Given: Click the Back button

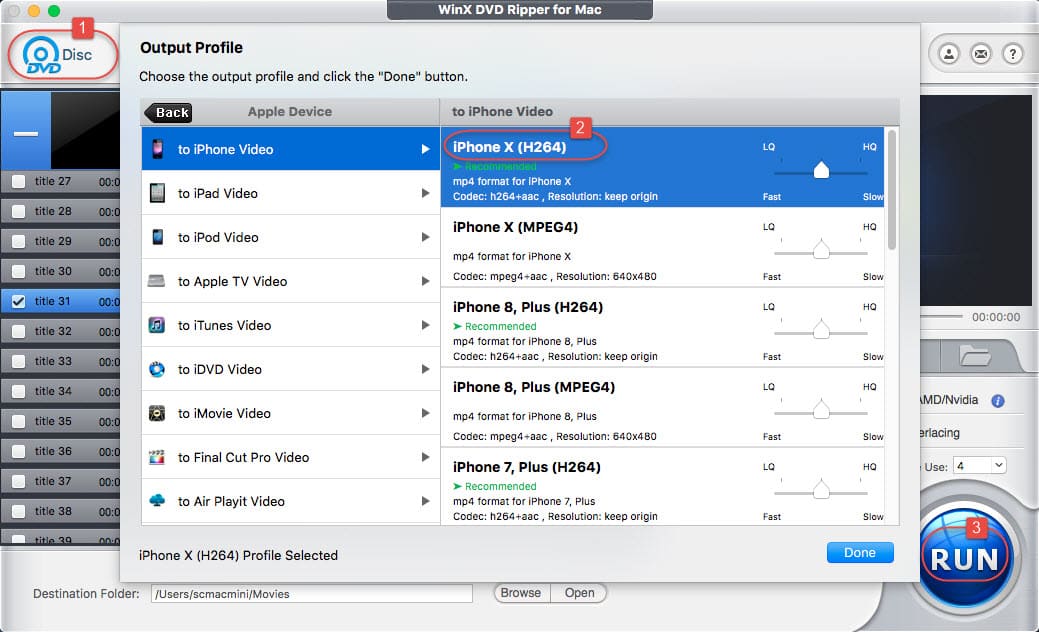Looking at the screenshot, I should click(168, 113).
